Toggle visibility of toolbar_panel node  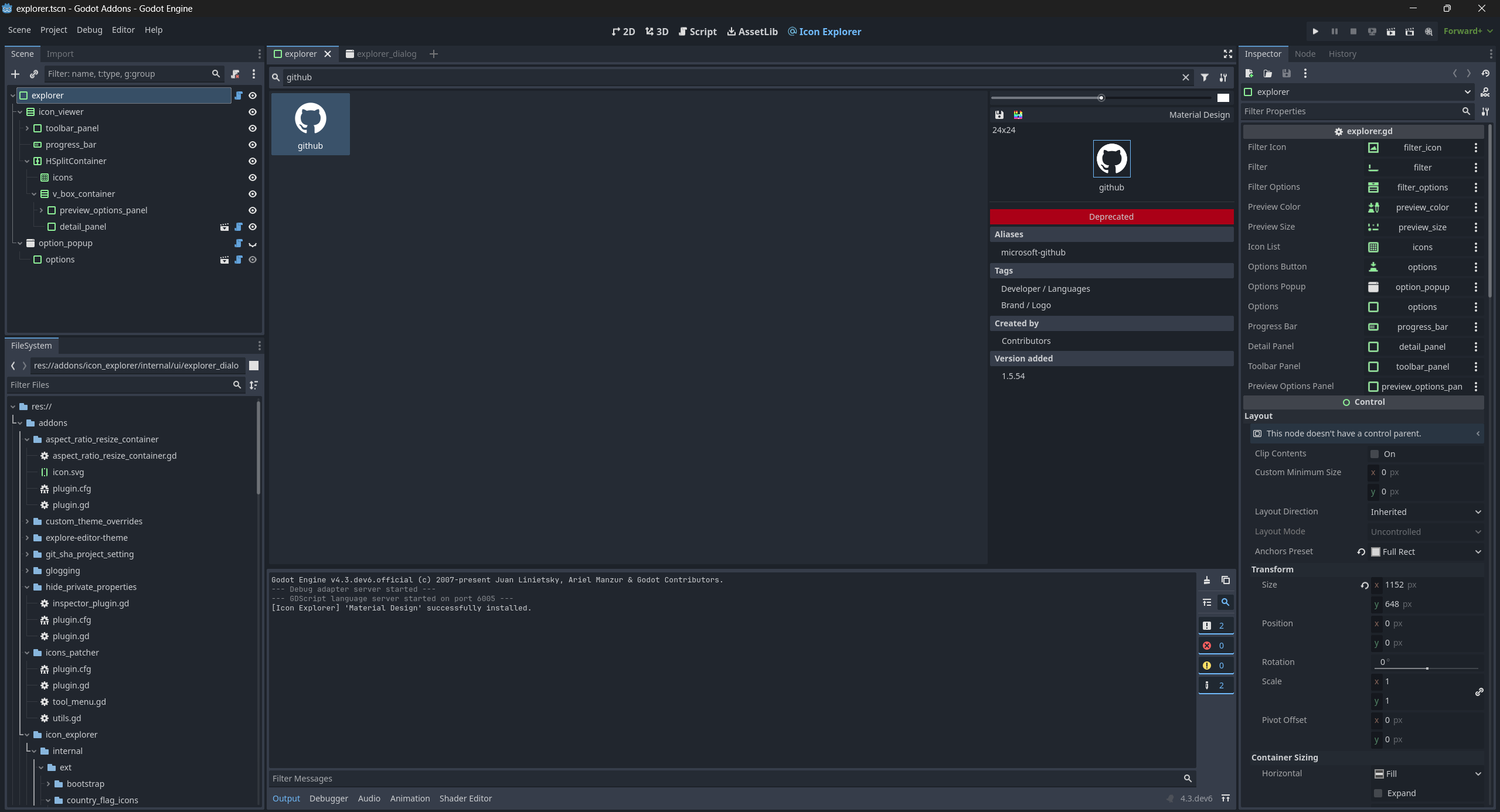[x=253, y=128]
